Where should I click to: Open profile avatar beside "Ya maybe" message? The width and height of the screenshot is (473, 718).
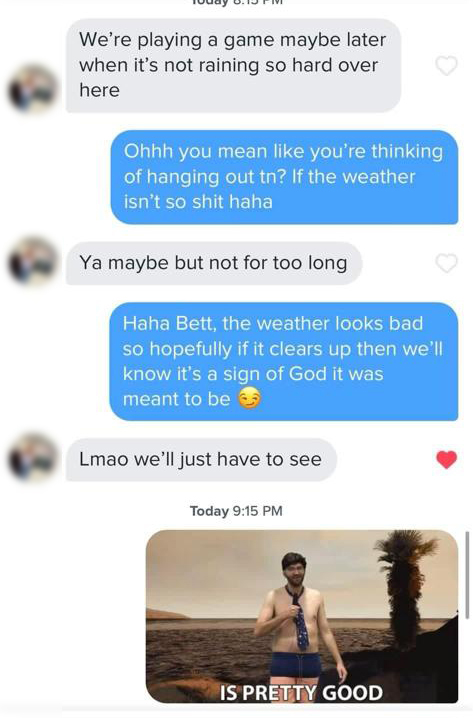(33, 261)
